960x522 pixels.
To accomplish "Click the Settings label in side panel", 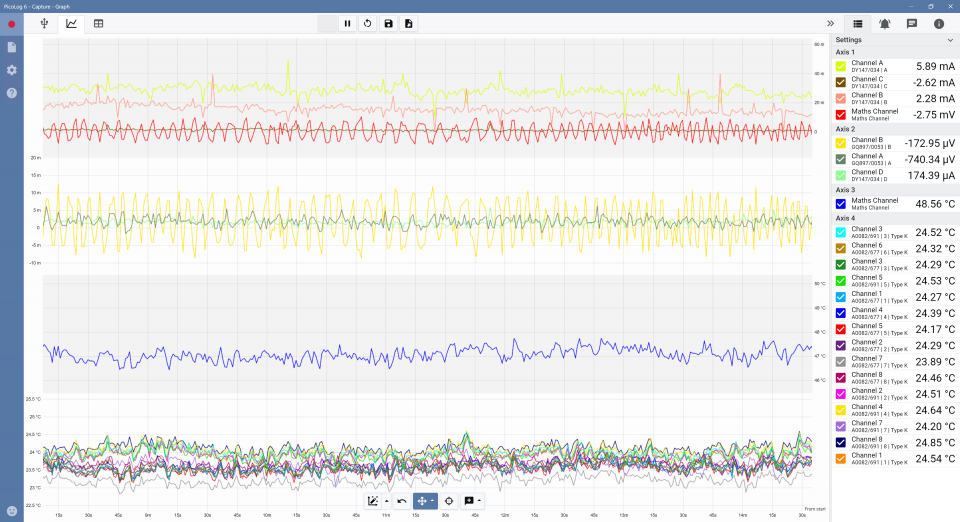I will coord(849,40).
